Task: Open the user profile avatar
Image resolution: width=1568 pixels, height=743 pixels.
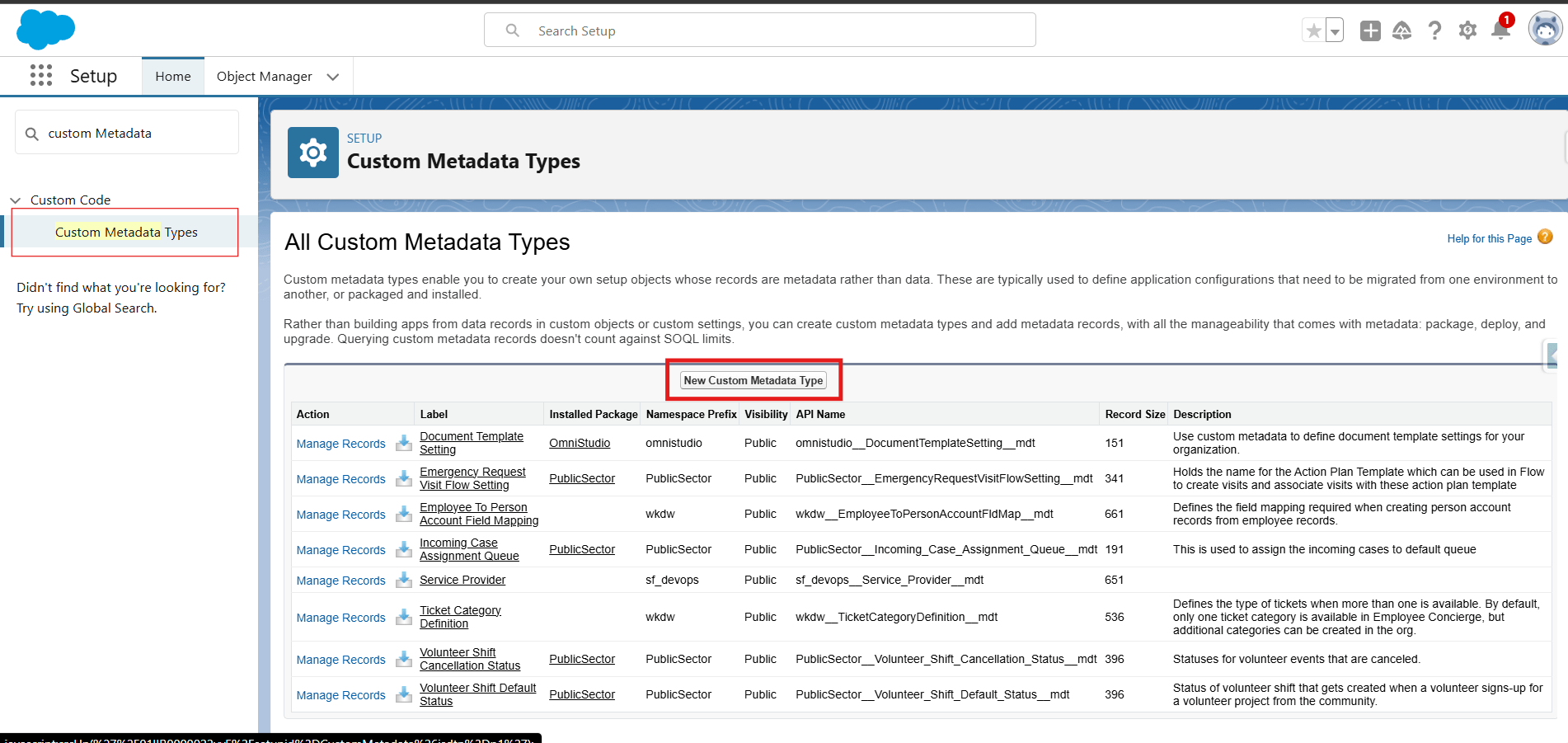Action: (x=1545, y=30)
